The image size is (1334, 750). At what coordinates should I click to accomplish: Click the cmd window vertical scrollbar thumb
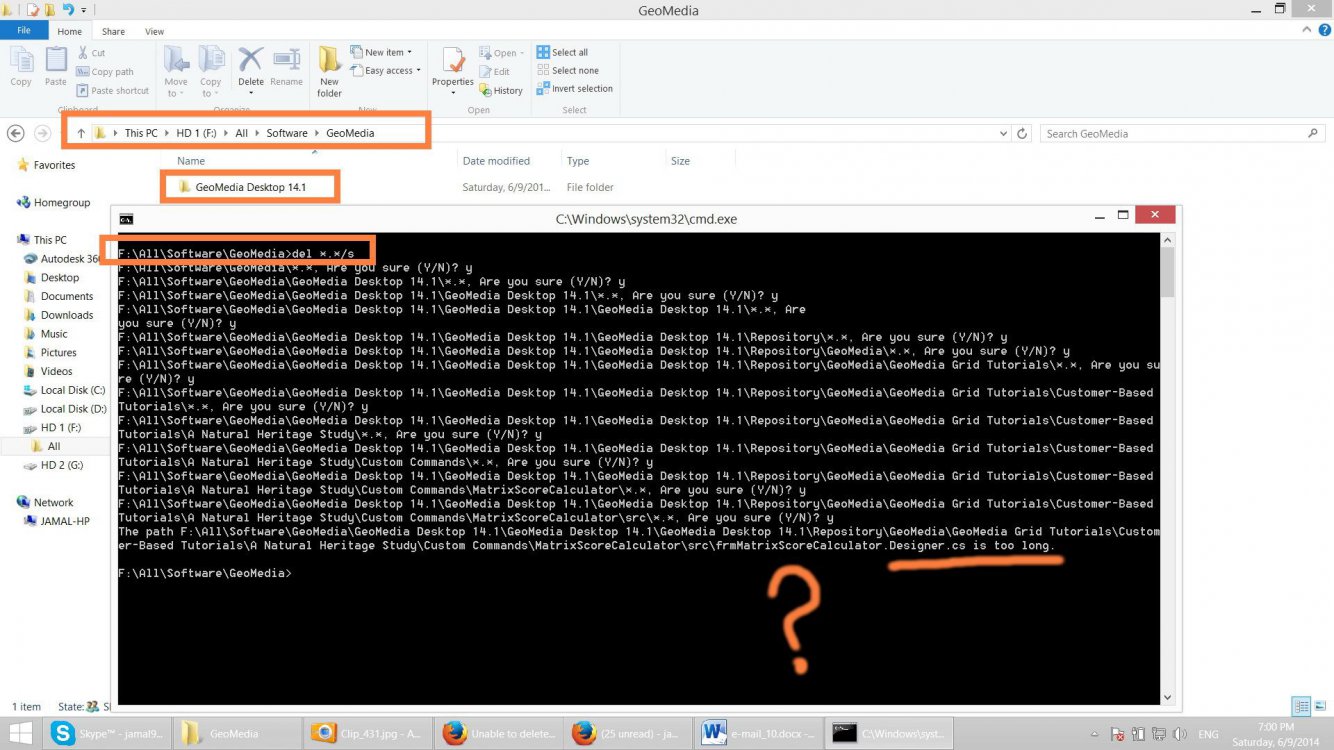click(x=1167, y=272)
